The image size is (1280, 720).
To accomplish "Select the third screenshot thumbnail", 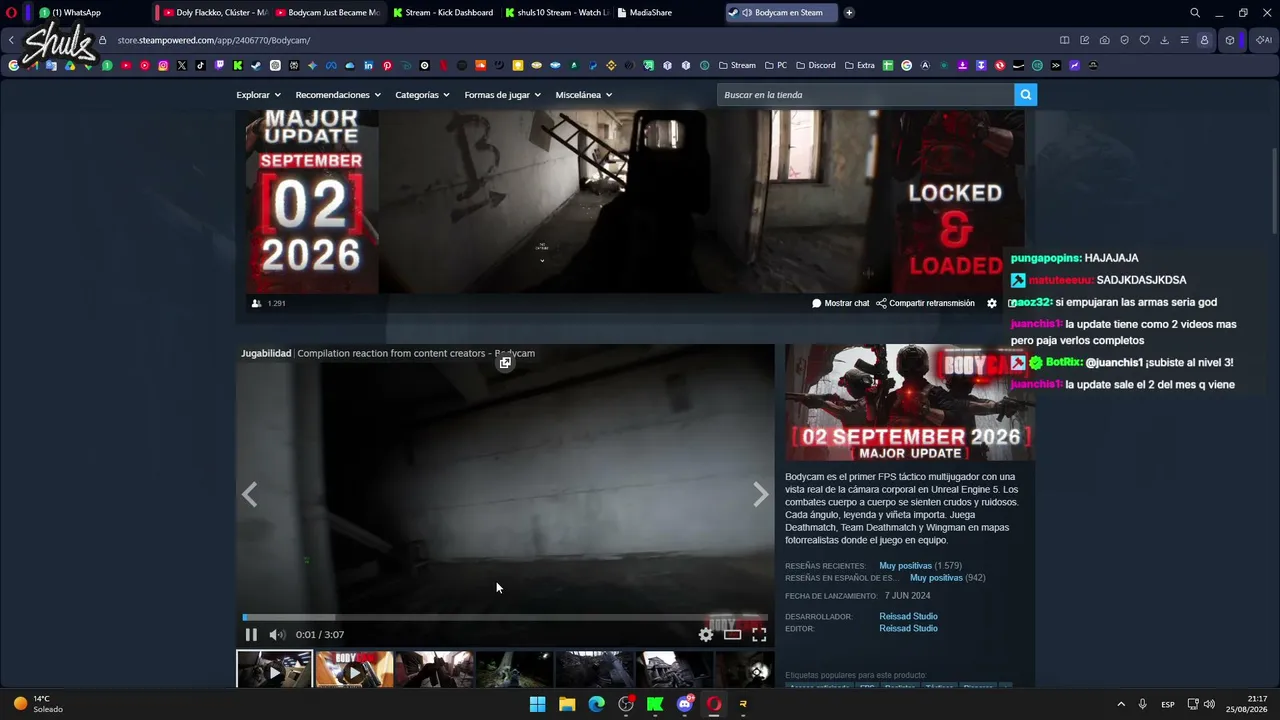I will coord(434,669).
